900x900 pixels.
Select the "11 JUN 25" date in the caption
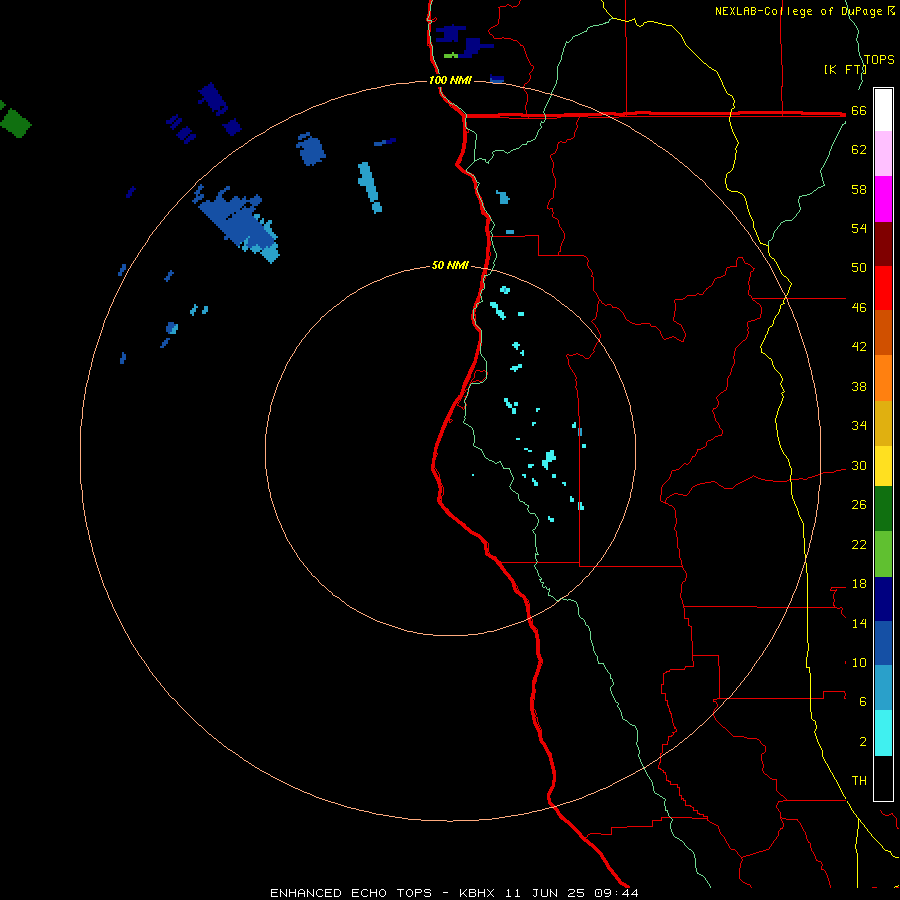tap(544, 893)
